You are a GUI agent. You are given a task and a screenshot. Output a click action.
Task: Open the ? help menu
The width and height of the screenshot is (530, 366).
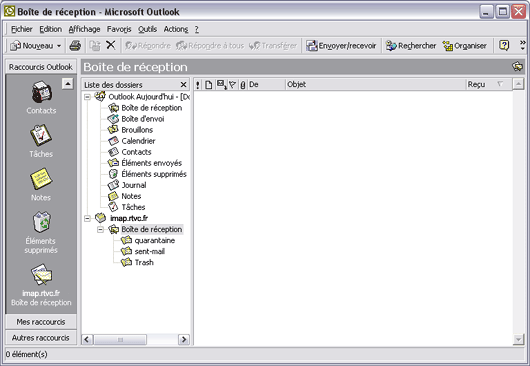197,29
